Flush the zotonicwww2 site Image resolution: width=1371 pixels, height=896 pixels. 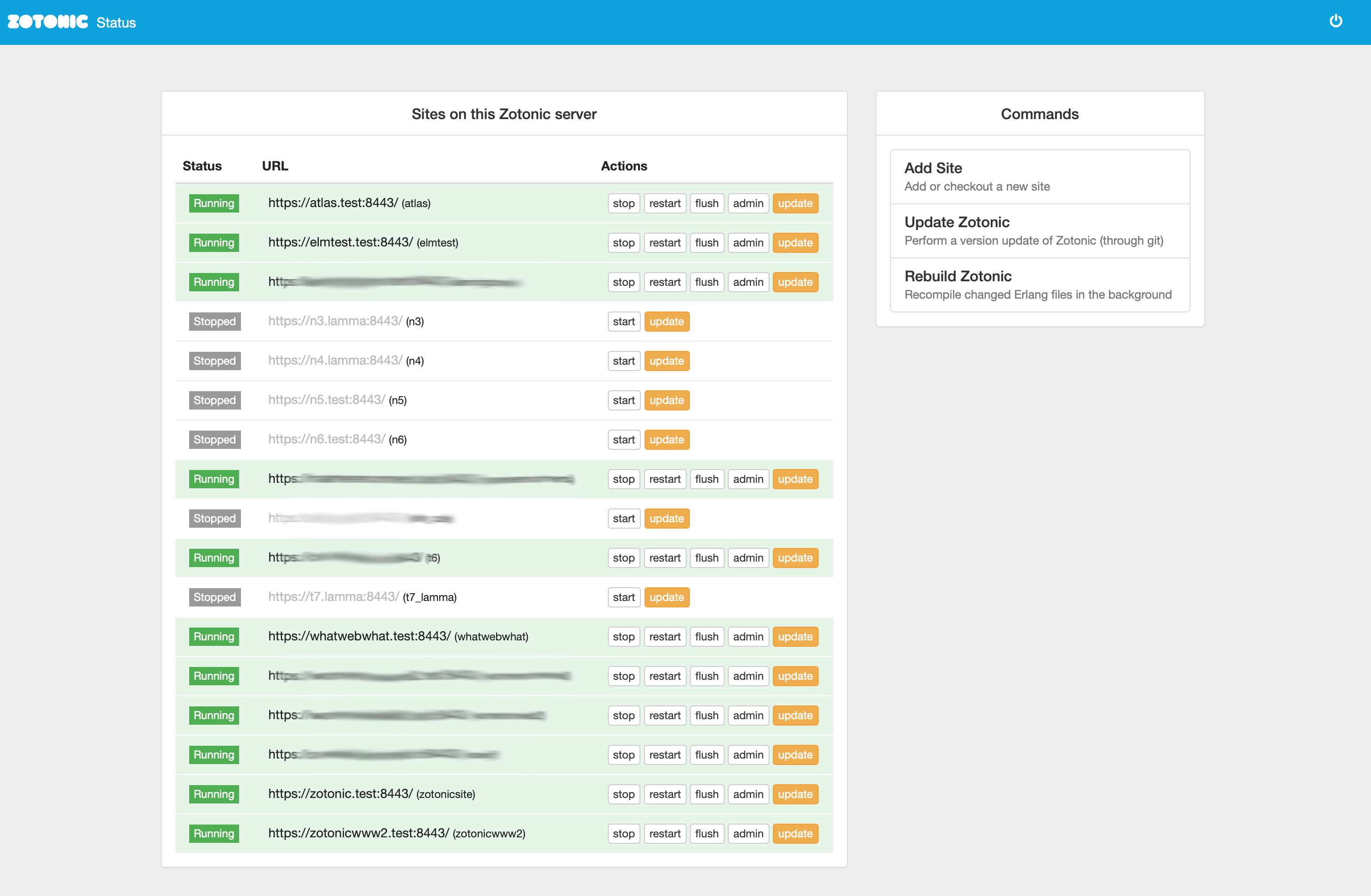click(x=706, y=833)
